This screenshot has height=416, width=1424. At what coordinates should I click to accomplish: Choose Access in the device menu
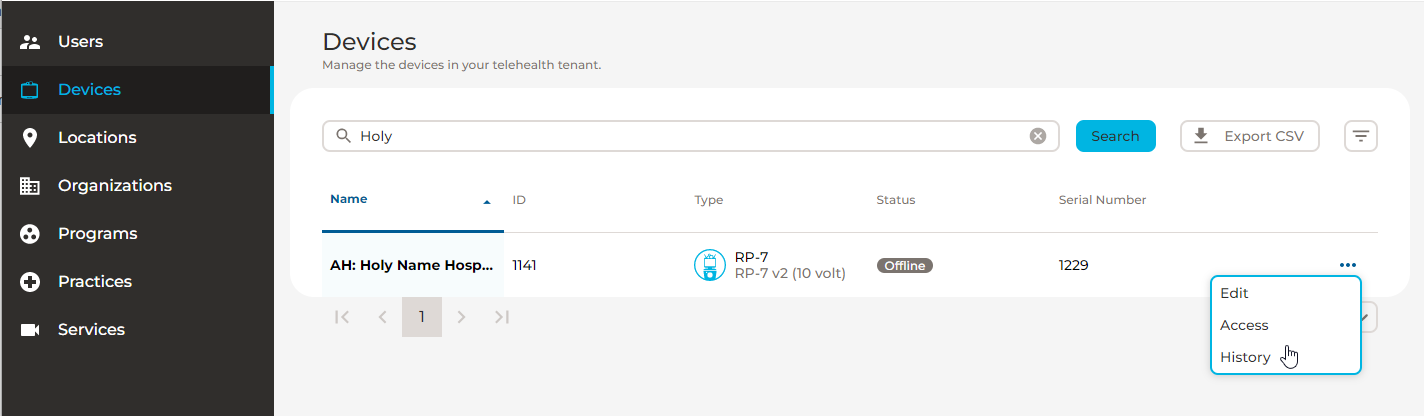coord(1244,325)
